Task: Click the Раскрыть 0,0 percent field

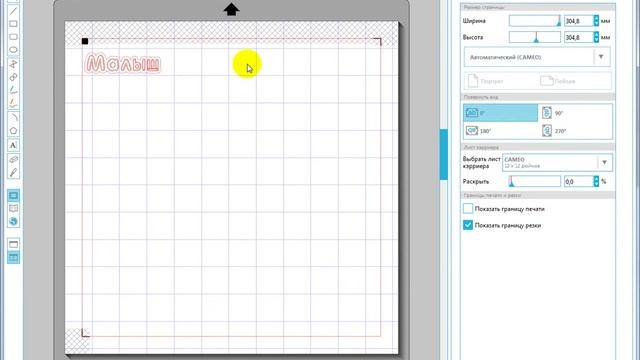Action: [578, 181]
